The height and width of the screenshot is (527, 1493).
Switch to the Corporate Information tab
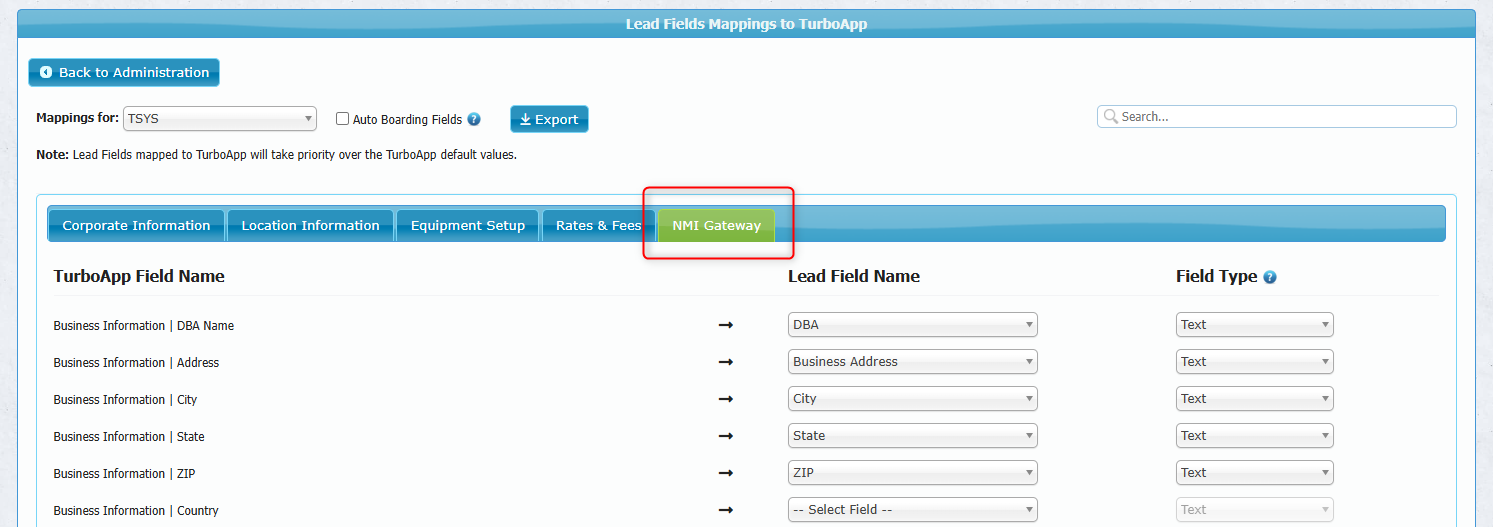[137, 225]
